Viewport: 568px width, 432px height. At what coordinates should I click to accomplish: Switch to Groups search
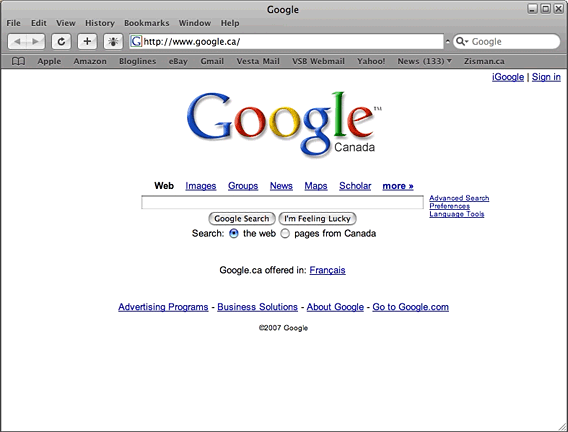[243, 186]
